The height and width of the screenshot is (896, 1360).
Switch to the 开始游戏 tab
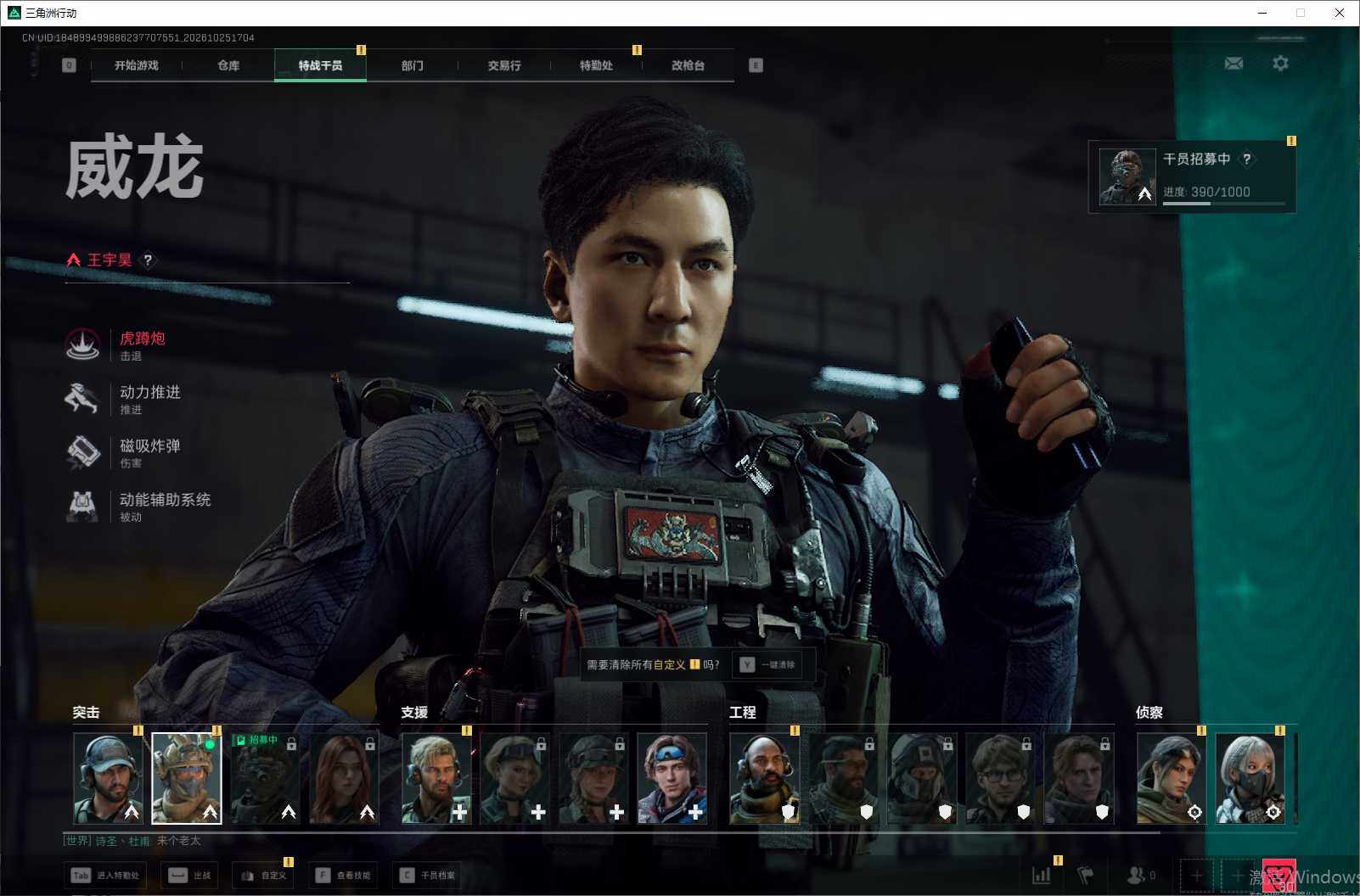pos(137,65)
